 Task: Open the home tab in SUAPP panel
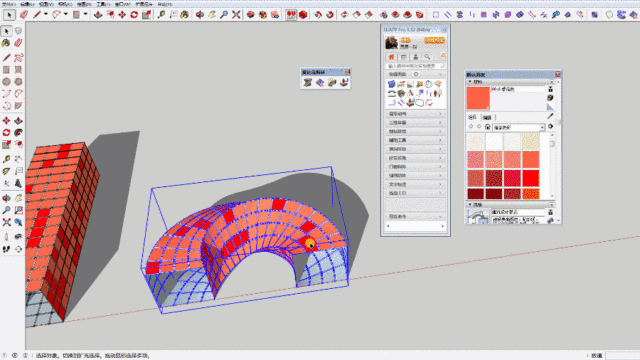pos(391,57)
